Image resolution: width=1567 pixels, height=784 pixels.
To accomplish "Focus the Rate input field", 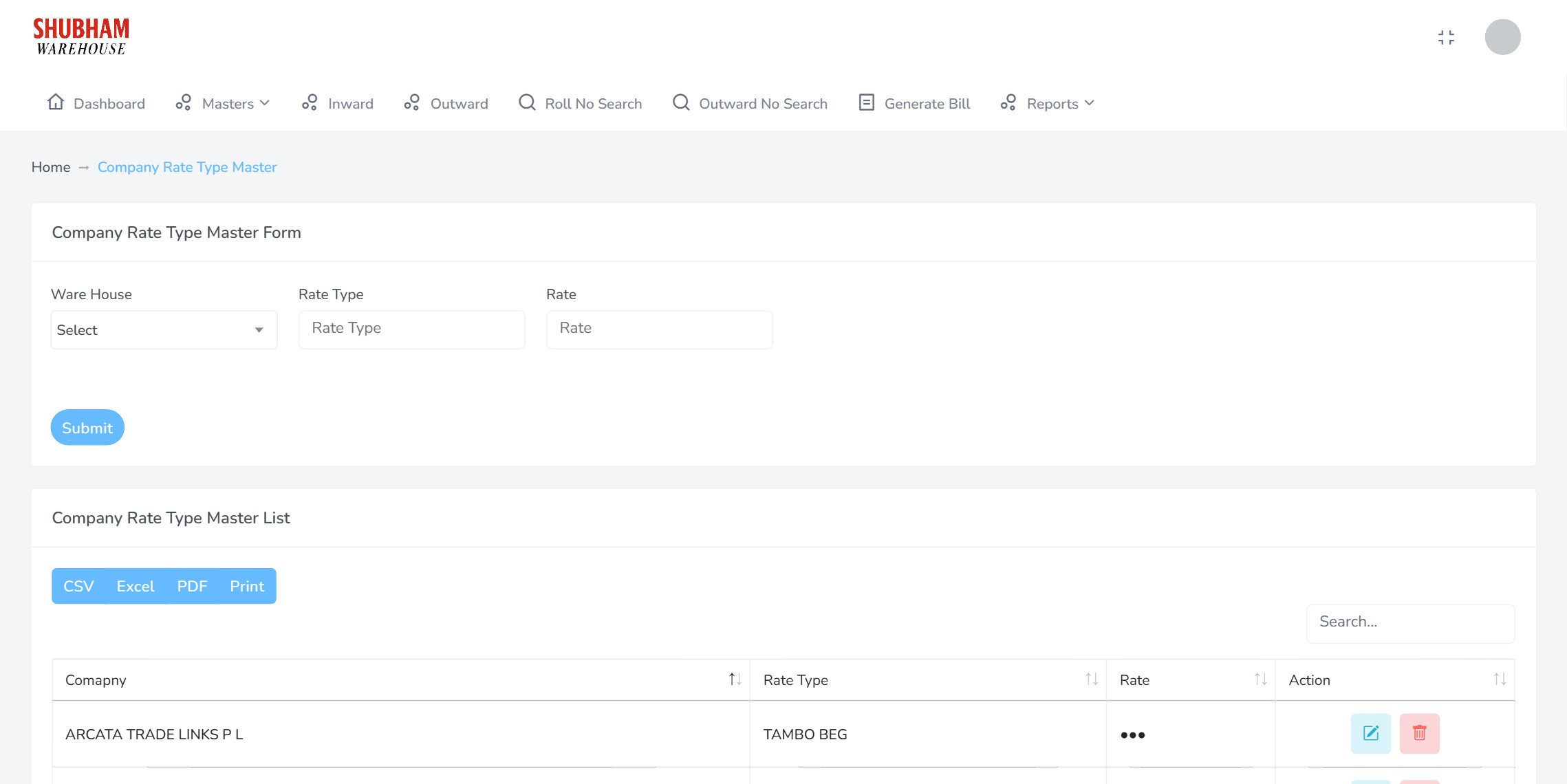I will tap(659, 329).
